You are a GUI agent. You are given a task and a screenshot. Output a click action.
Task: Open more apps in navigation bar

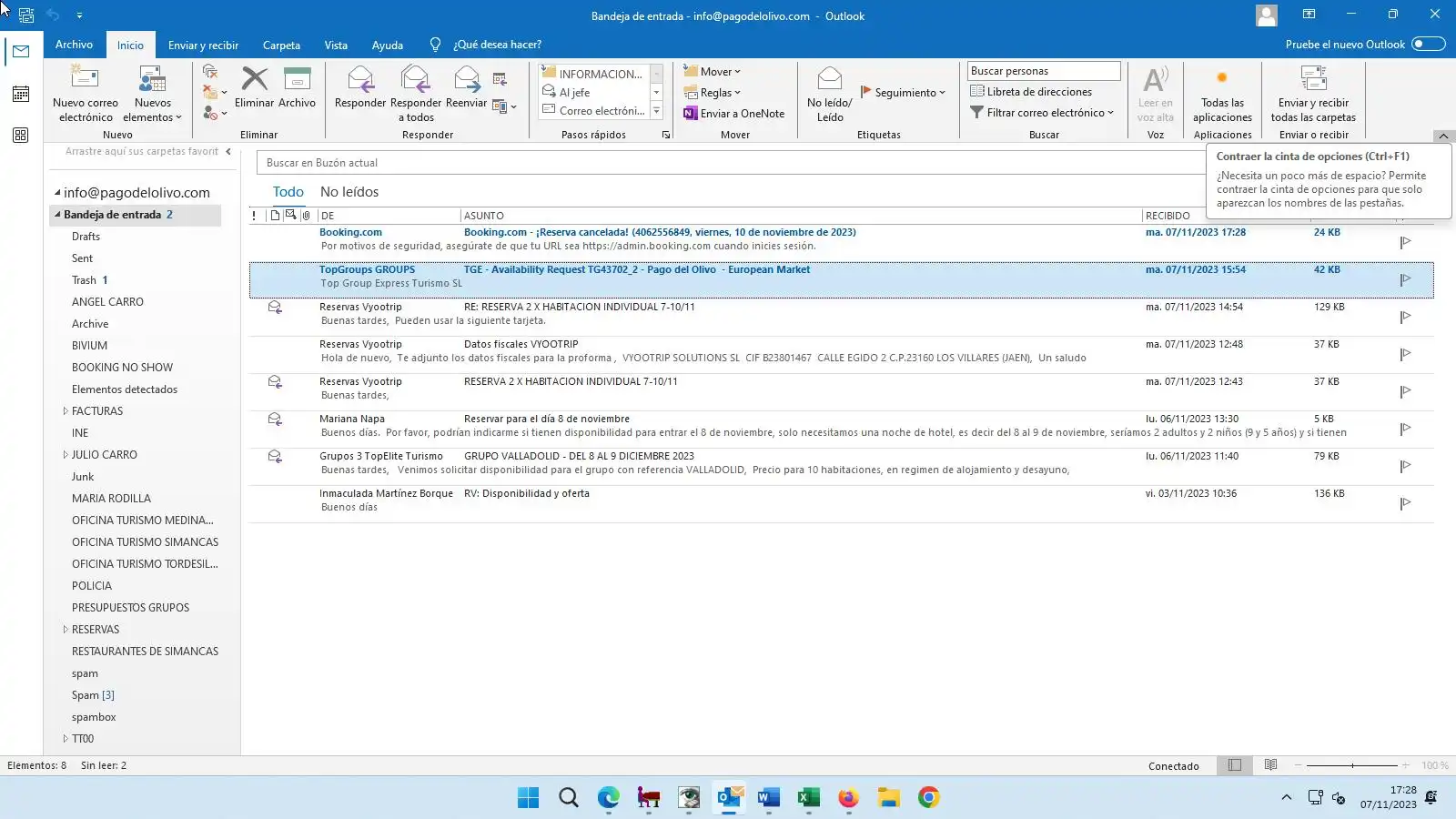(21, 136)
